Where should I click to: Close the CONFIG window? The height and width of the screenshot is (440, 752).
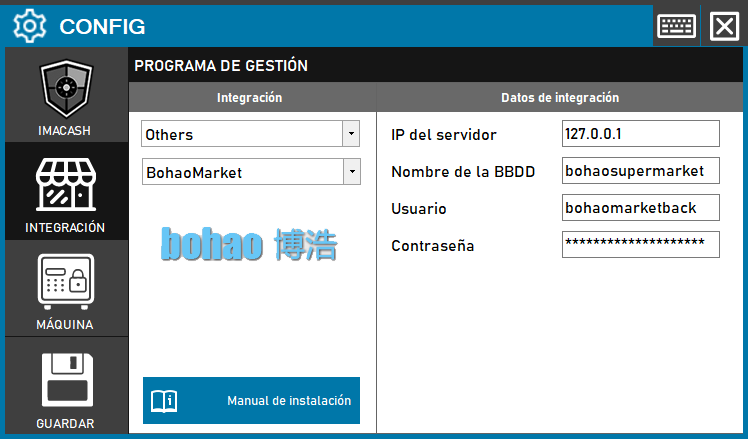tap(723, 25)
